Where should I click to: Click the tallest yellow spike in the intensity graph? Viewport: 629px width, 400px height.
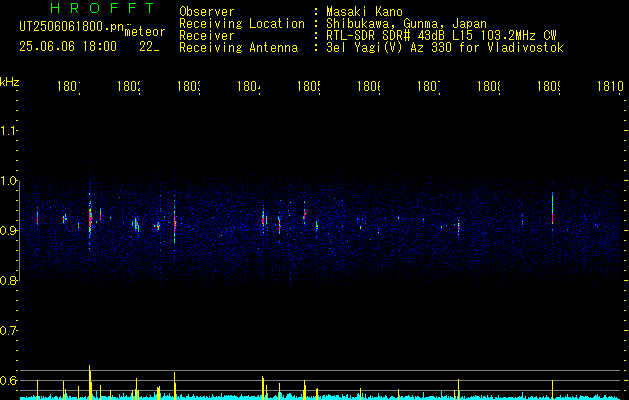pos(89,382)
